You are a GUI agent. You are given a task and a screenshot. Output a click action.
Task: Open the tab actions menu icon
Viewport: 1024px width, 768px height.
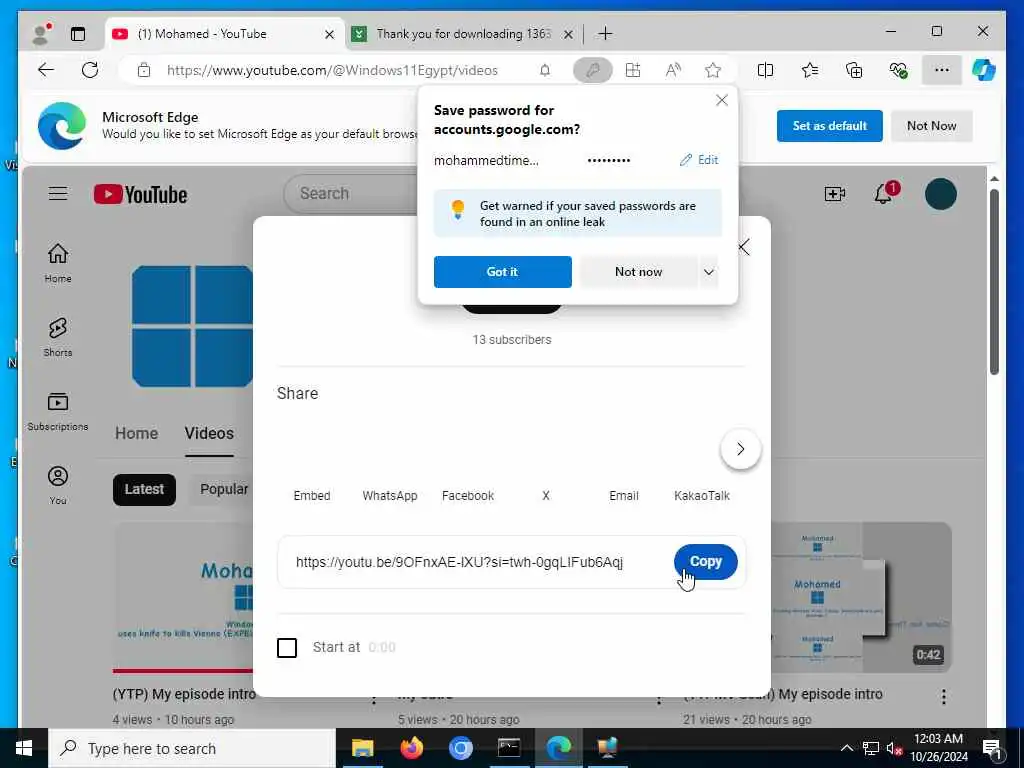point(78,34)
